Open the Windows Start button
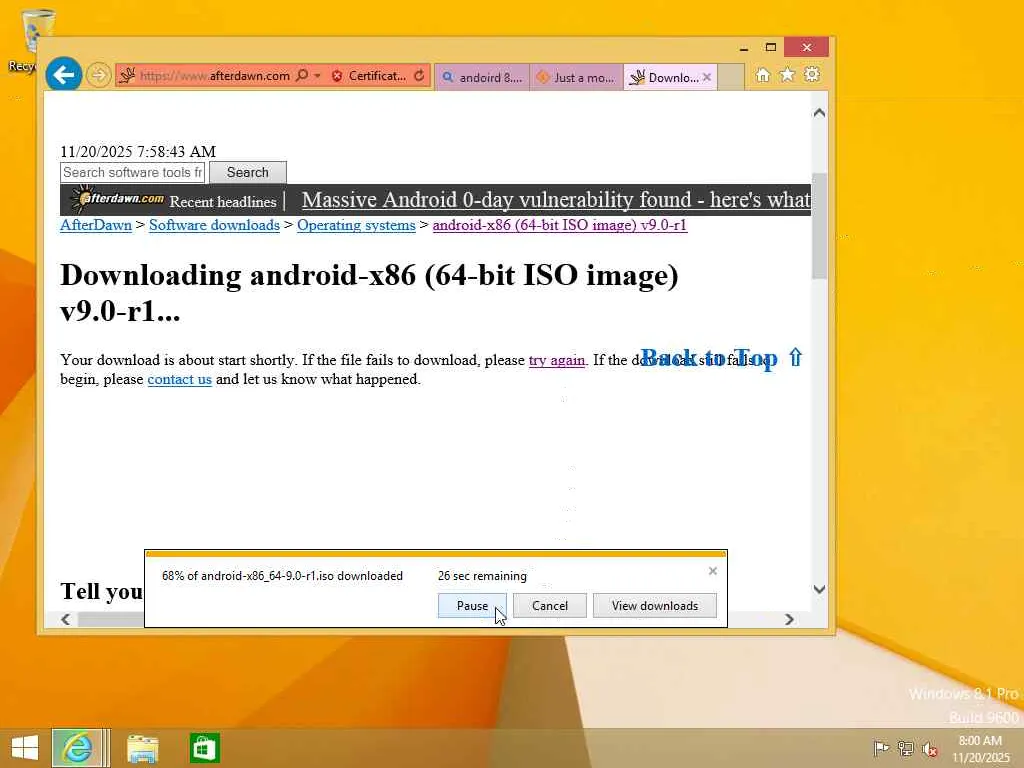This screenshot has width=1024, height=768. (x=25, y=748)
